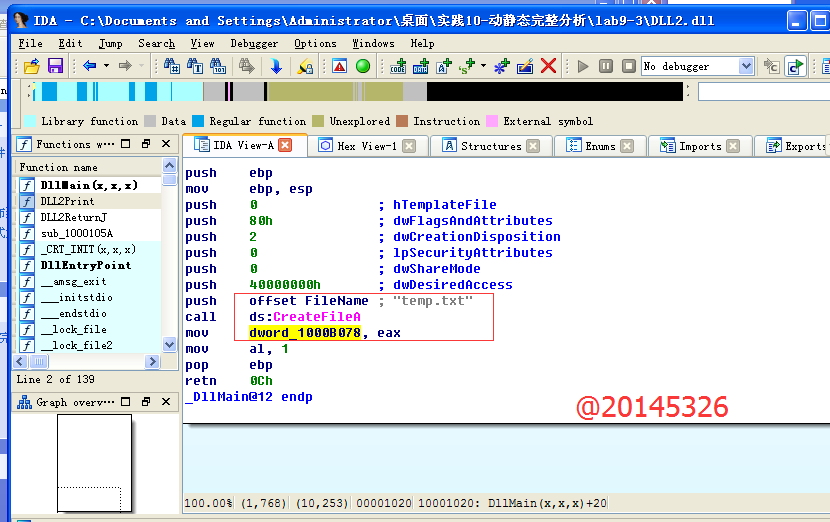Click the Jump back arrow icon
Screen dimensions: 830x522
(x=89, y=66)
